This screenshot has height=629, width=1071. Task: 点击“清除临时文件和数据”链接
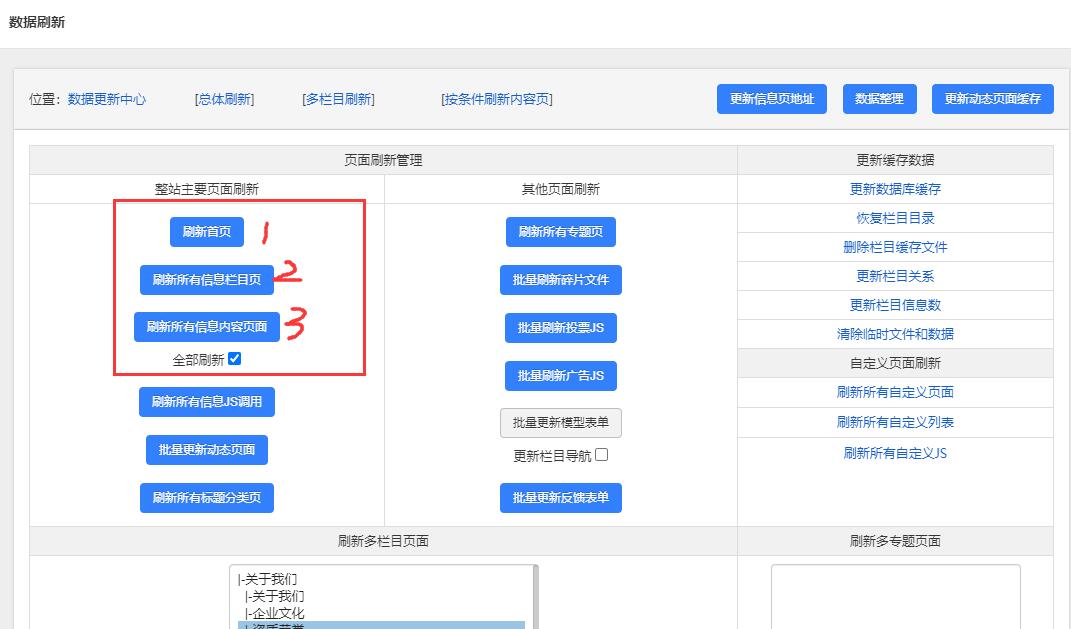tap(895, 333)
